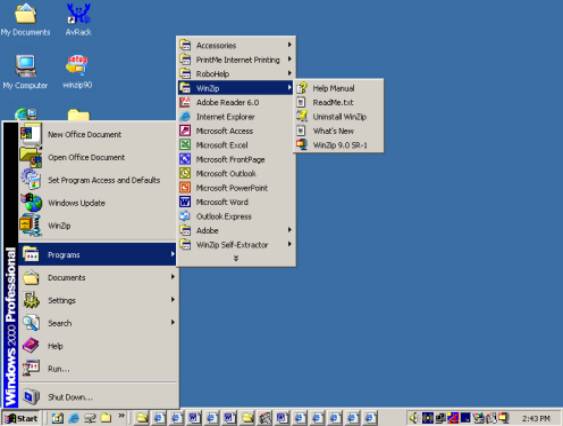This screenshot has width=563, height=426.
Task: Expand the Adobe program folder
Action: (236, 230)
